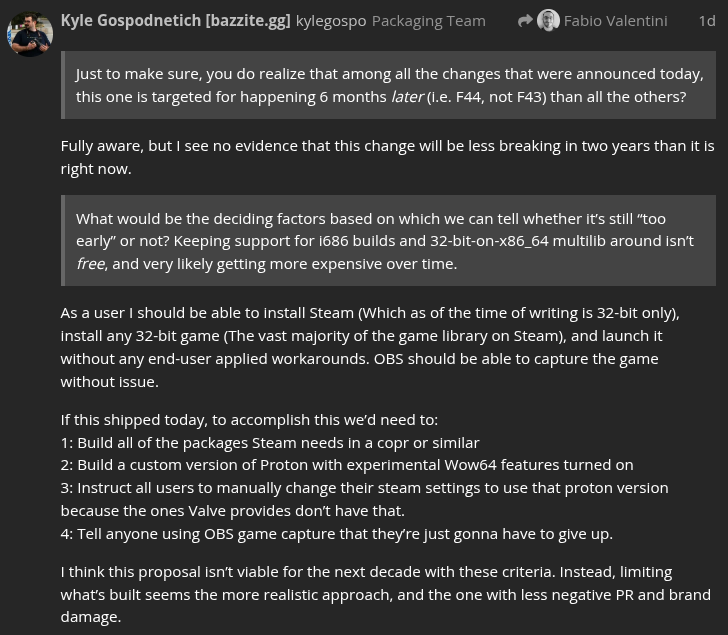Click step 4 about OBS game capture
728x635 pixels.
point(336,533)
